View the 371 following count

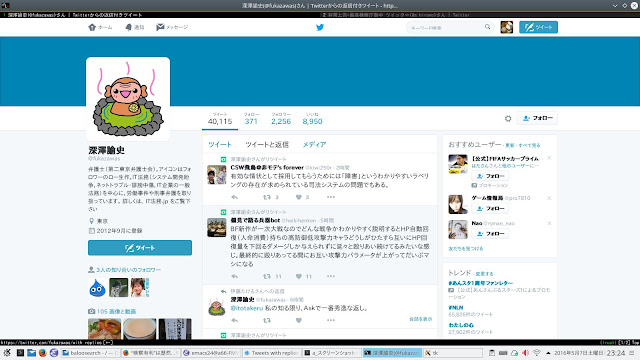251,119
